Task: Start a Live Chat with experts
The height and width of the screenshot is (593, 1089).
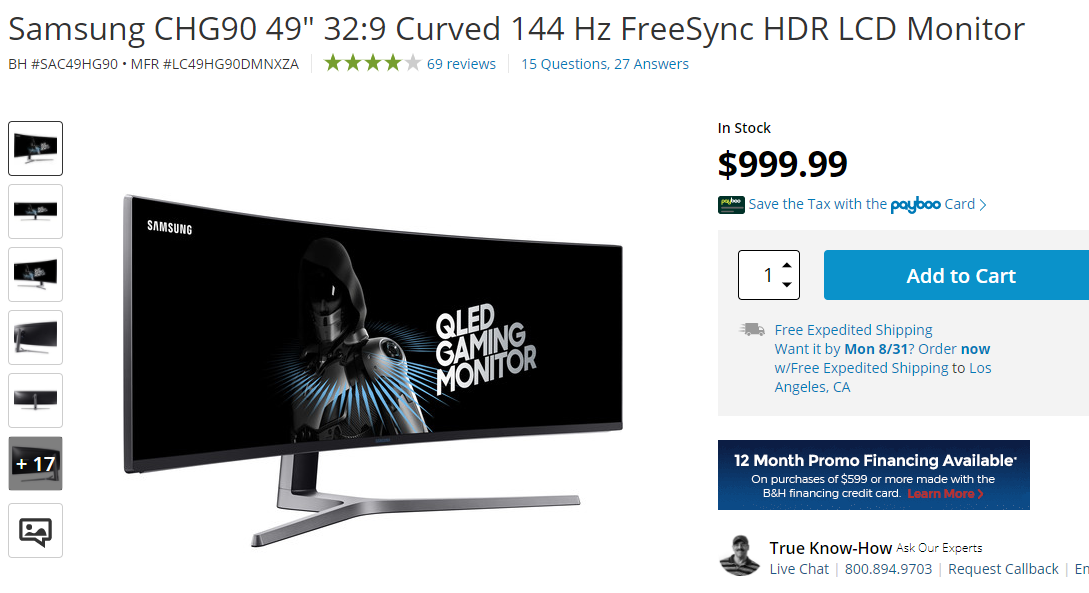Action: 799,569
